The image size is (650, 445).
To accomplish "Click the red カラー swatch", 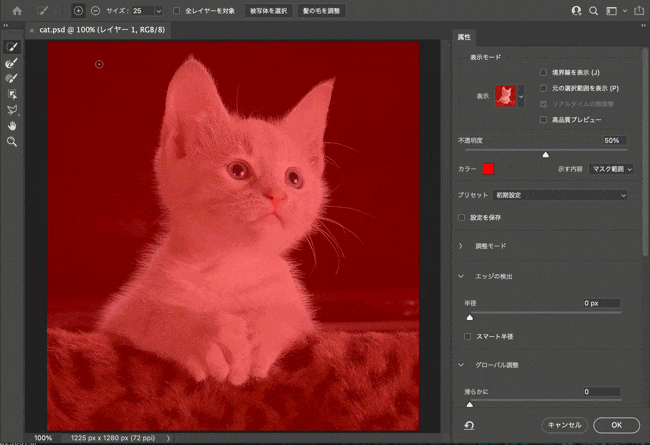I will click(x=489, y=169).
